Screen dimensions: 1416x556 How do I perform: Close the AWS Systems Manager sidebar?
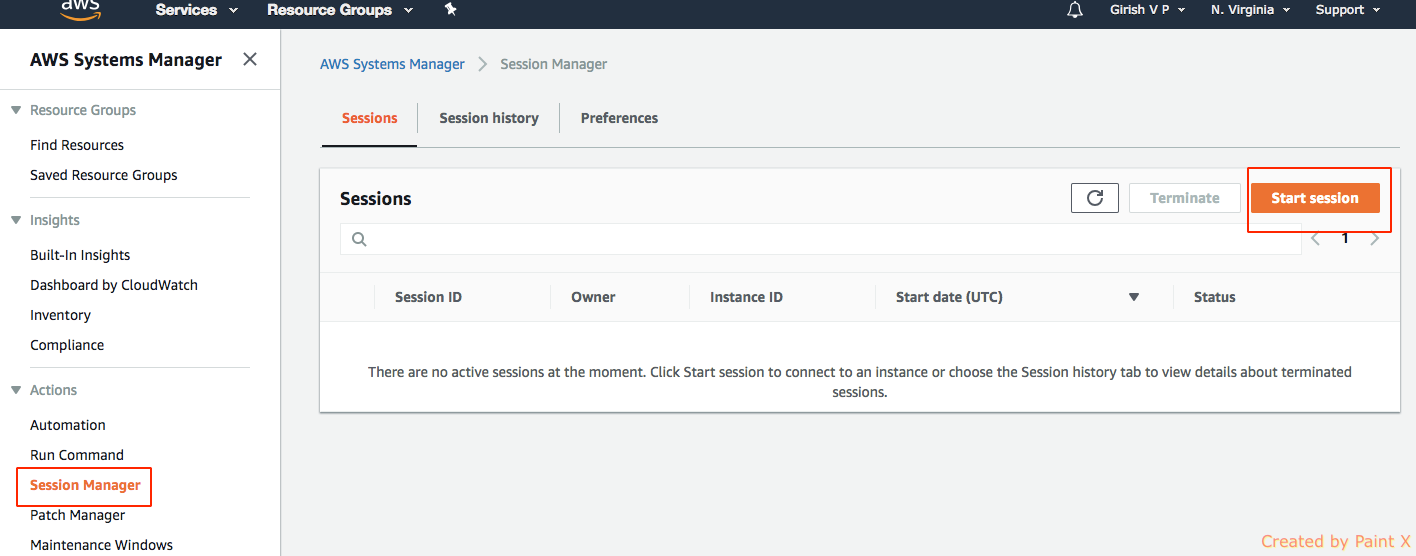pos(250,59)
